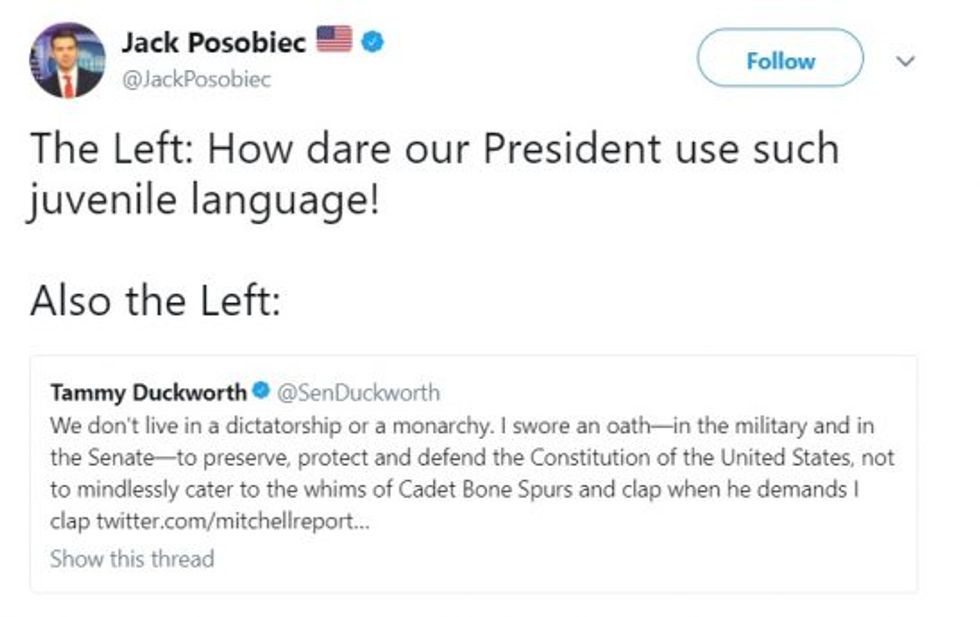Screen dimensions: 980x617
Task: Open the Jack Posobiec display name link
Action: pos(214,42)
